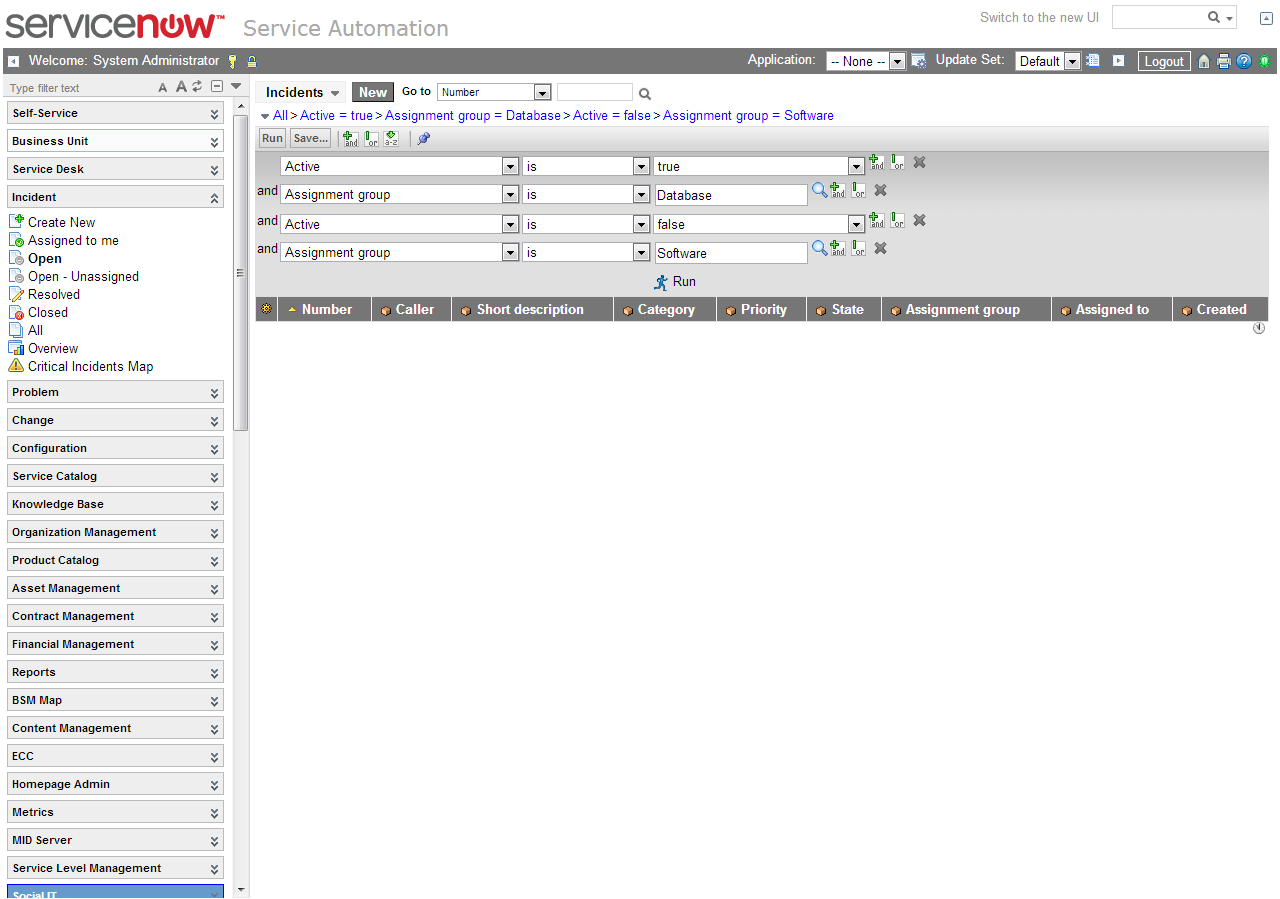1280x899 pixels.
Task: Delete the Active is false condition
Action: click(x=919, y=220)
